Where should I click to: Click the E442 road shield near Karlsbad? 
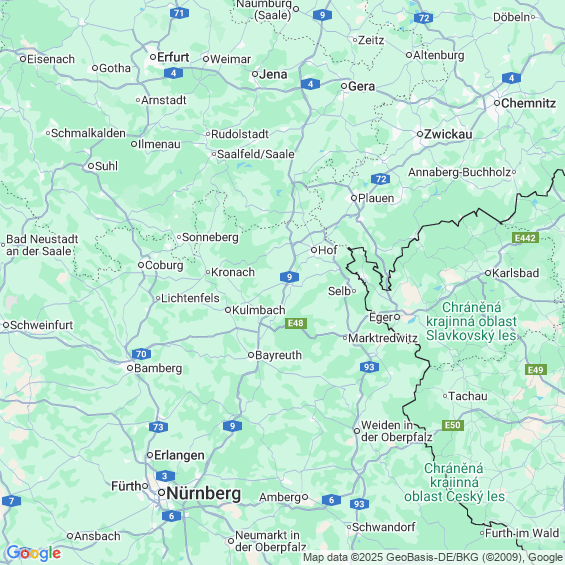pos(525,237)
